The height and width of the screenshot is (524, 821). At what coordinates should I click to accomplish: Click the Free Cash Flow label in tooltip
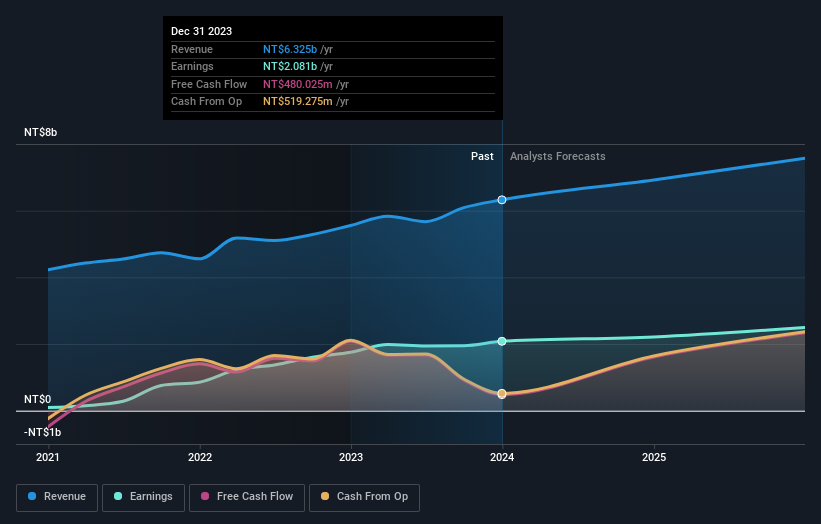209,84
